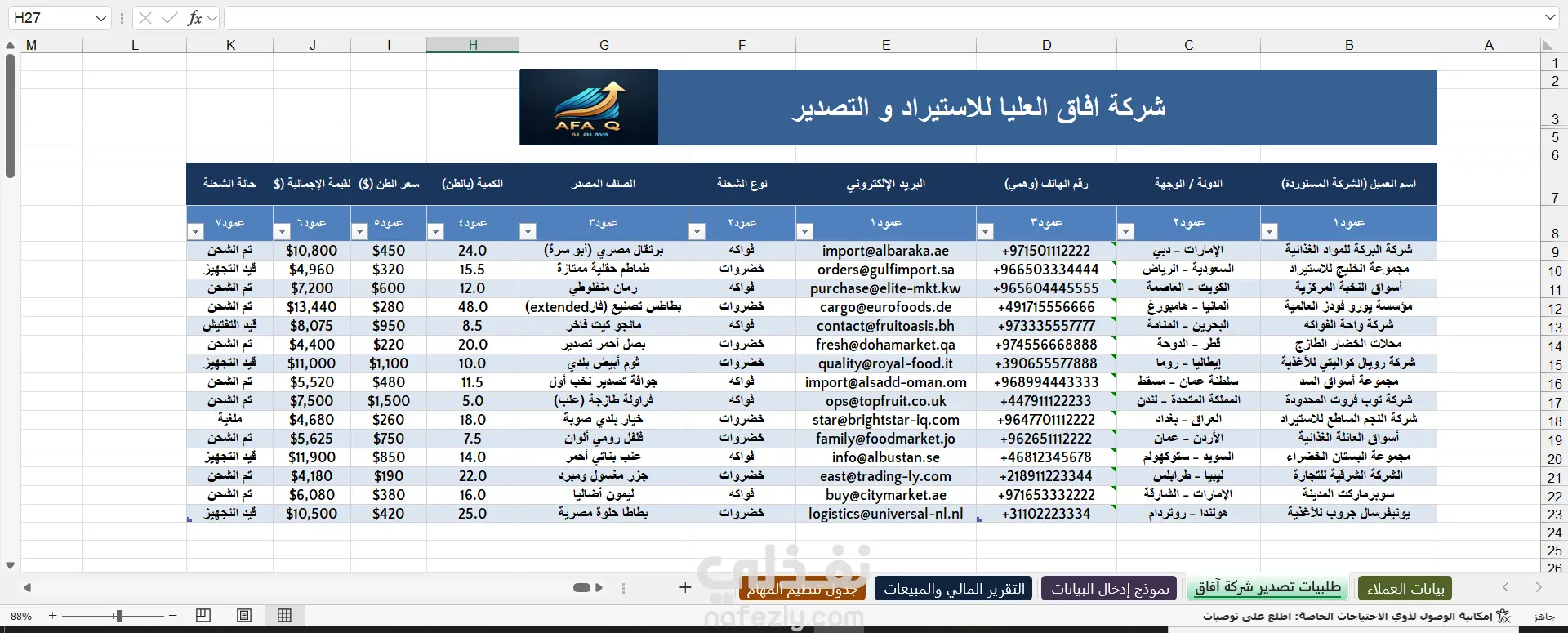Click the Name Box resize dots handle
This screenshot has width=1568, height=633.
[122, 18]
